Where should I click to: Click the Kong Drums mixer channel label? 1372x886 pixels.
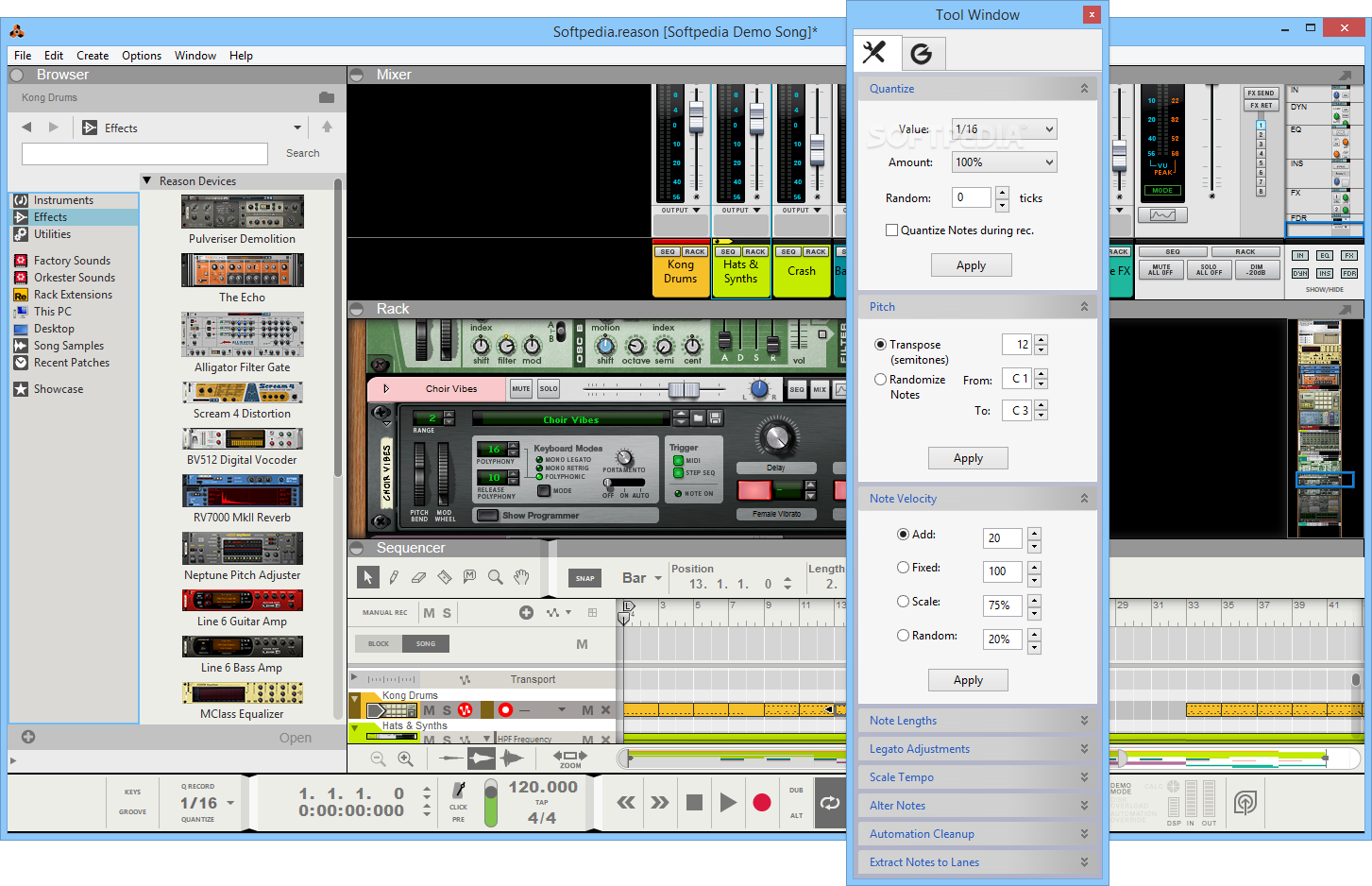[680, 272]
